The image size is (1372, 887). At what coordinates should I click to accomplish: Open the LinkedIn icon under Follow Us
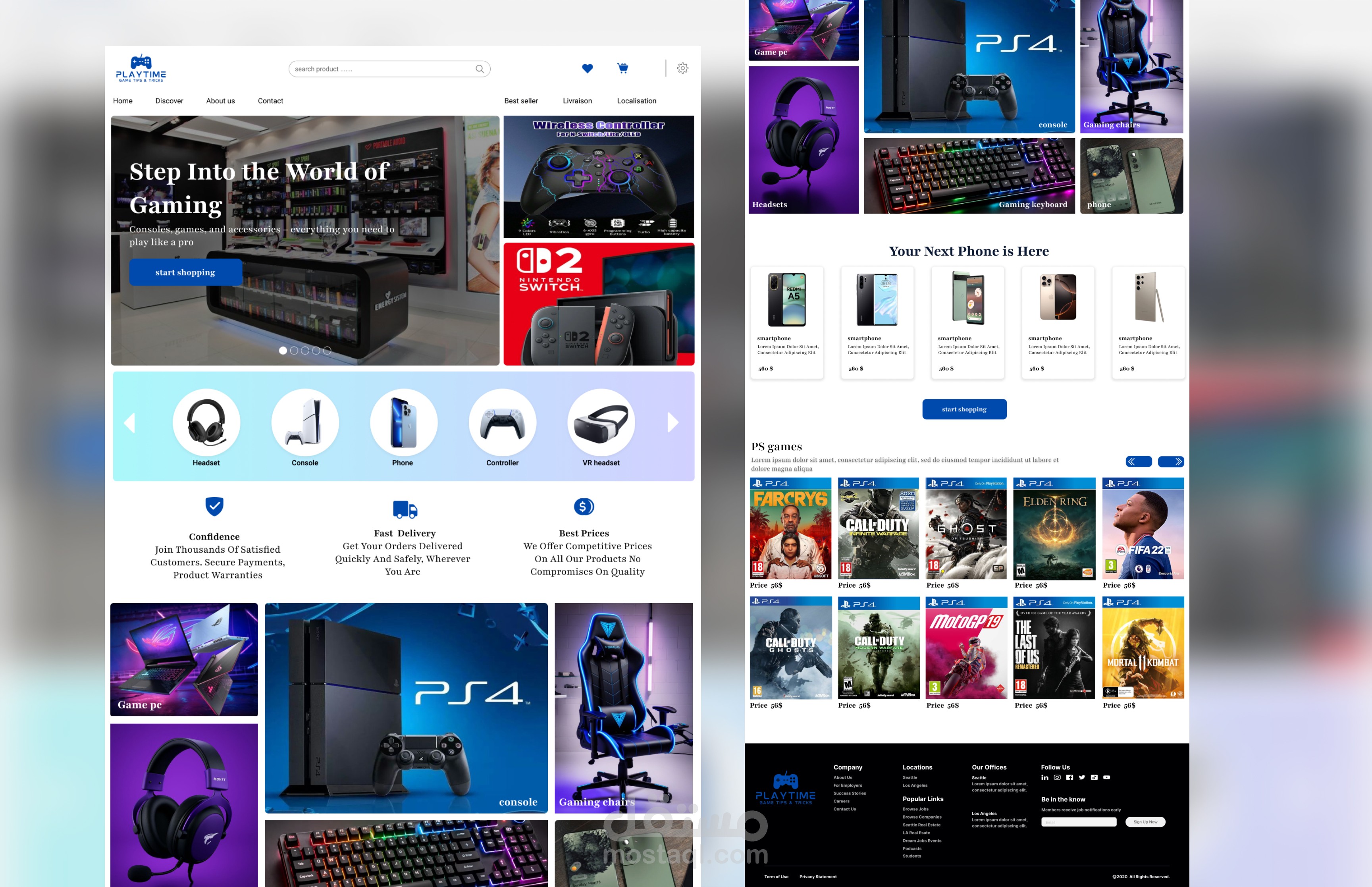tap(1045, 777)
